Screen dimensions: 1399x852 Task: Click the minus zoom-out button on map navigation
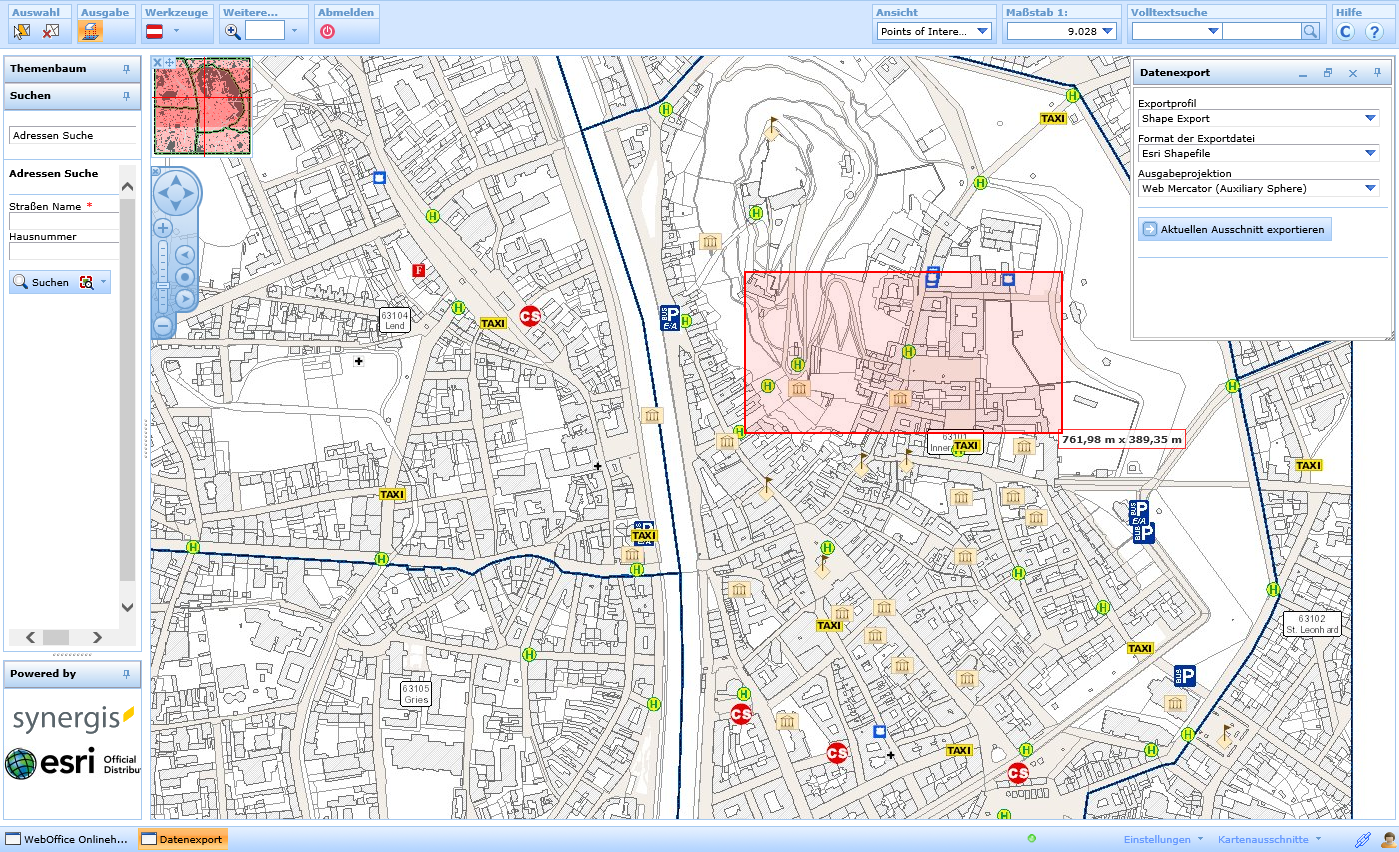[x=162, y=325]
